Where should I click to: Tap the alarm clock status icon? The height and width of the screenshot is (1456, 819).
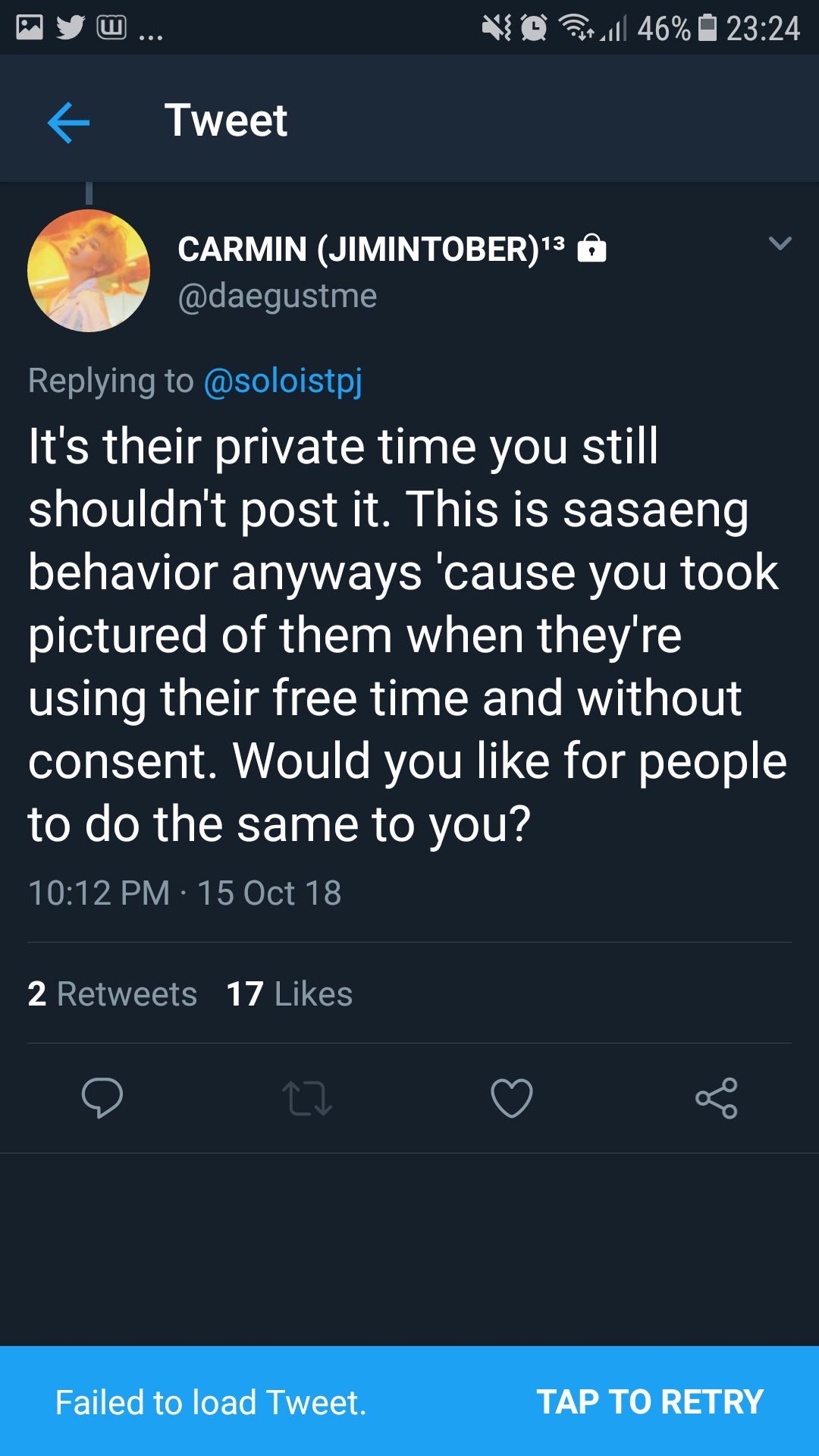(x=534, y=28)
